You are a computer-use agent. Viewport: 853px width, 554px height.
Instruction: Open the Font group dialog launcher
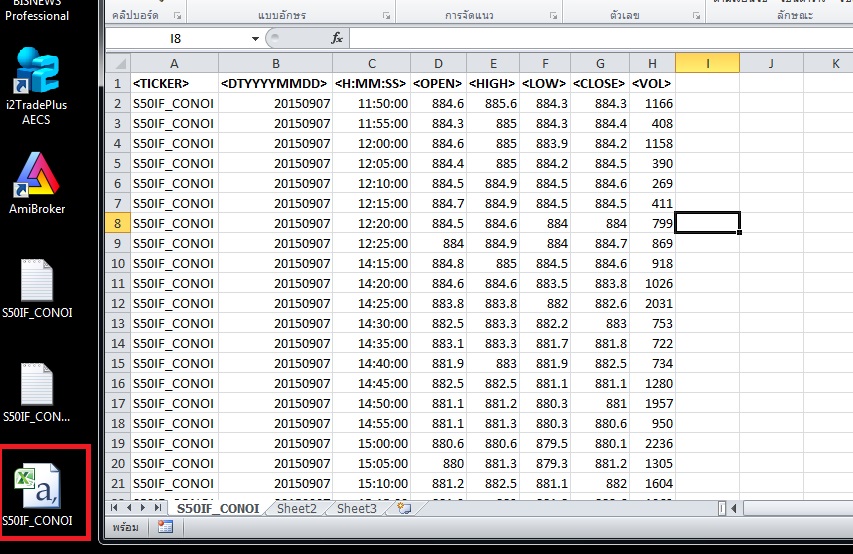(x=387, y=16)
